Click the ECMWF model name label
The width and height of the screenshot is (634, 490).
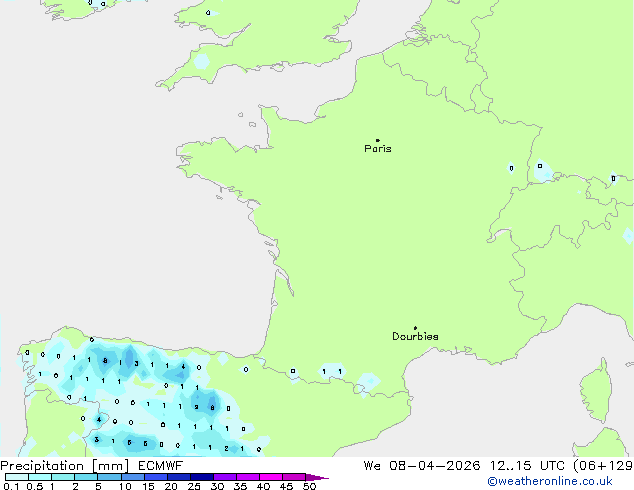pyautogui.click(x=161, y=466)
